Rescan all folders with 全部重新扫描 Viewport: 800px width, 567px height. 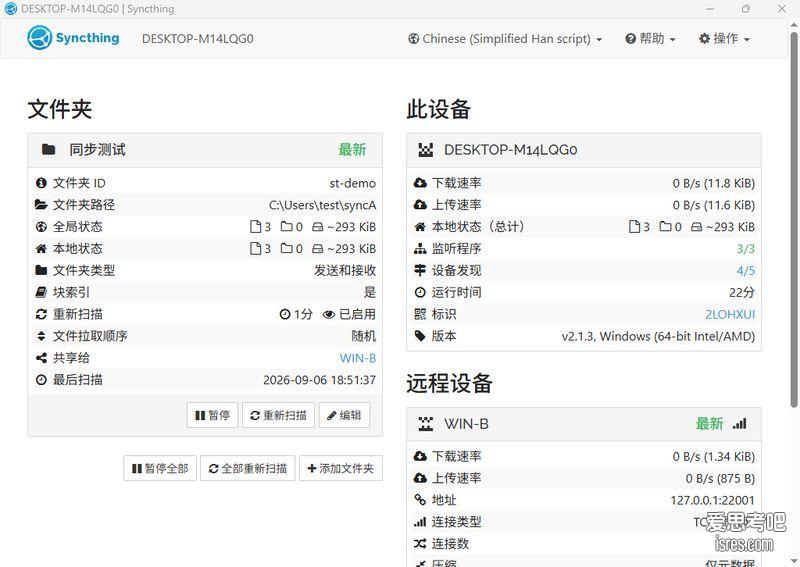coord(248,468)
